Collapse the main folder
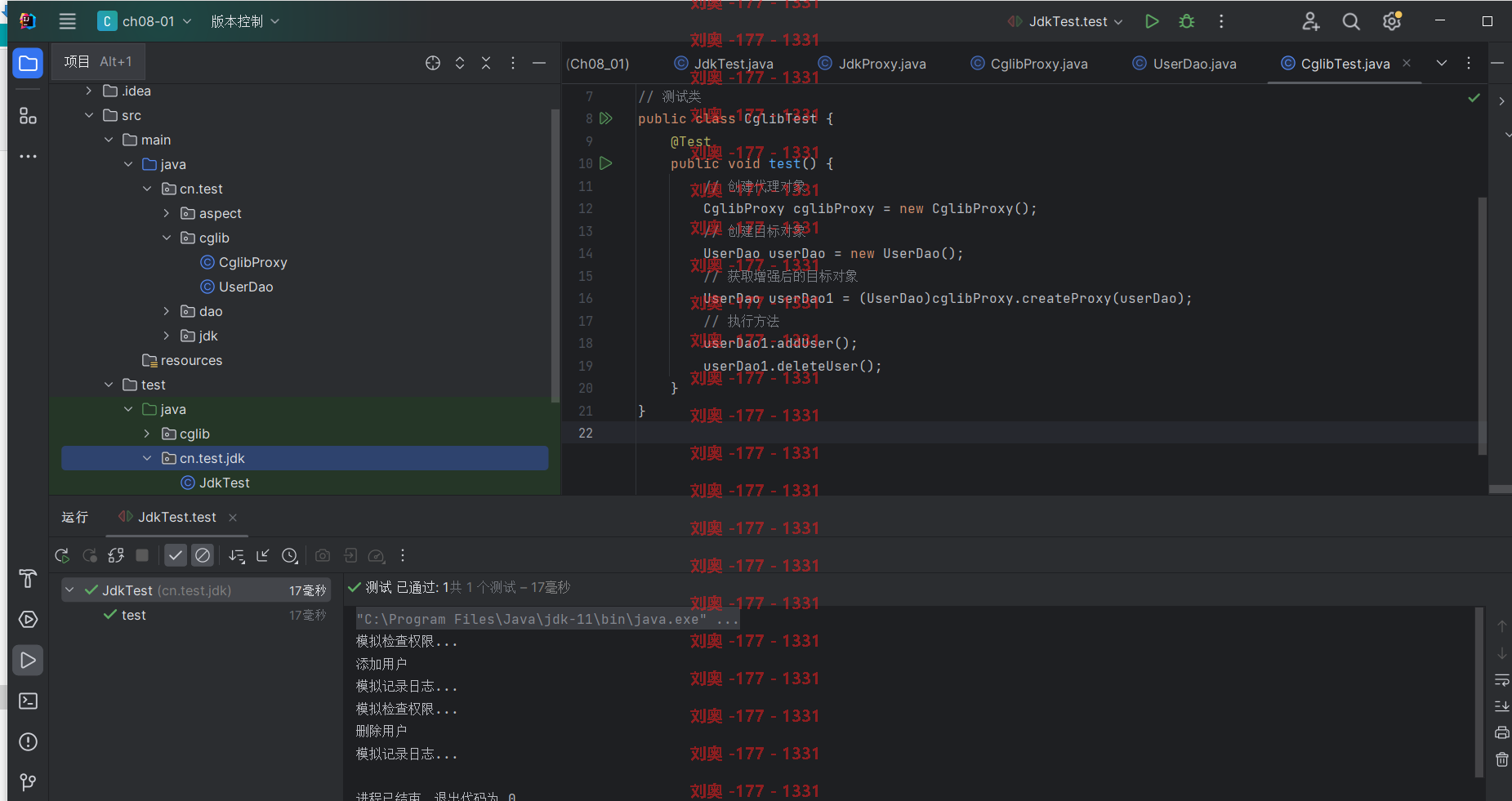The image size is (1512, 801). [109, 140]
